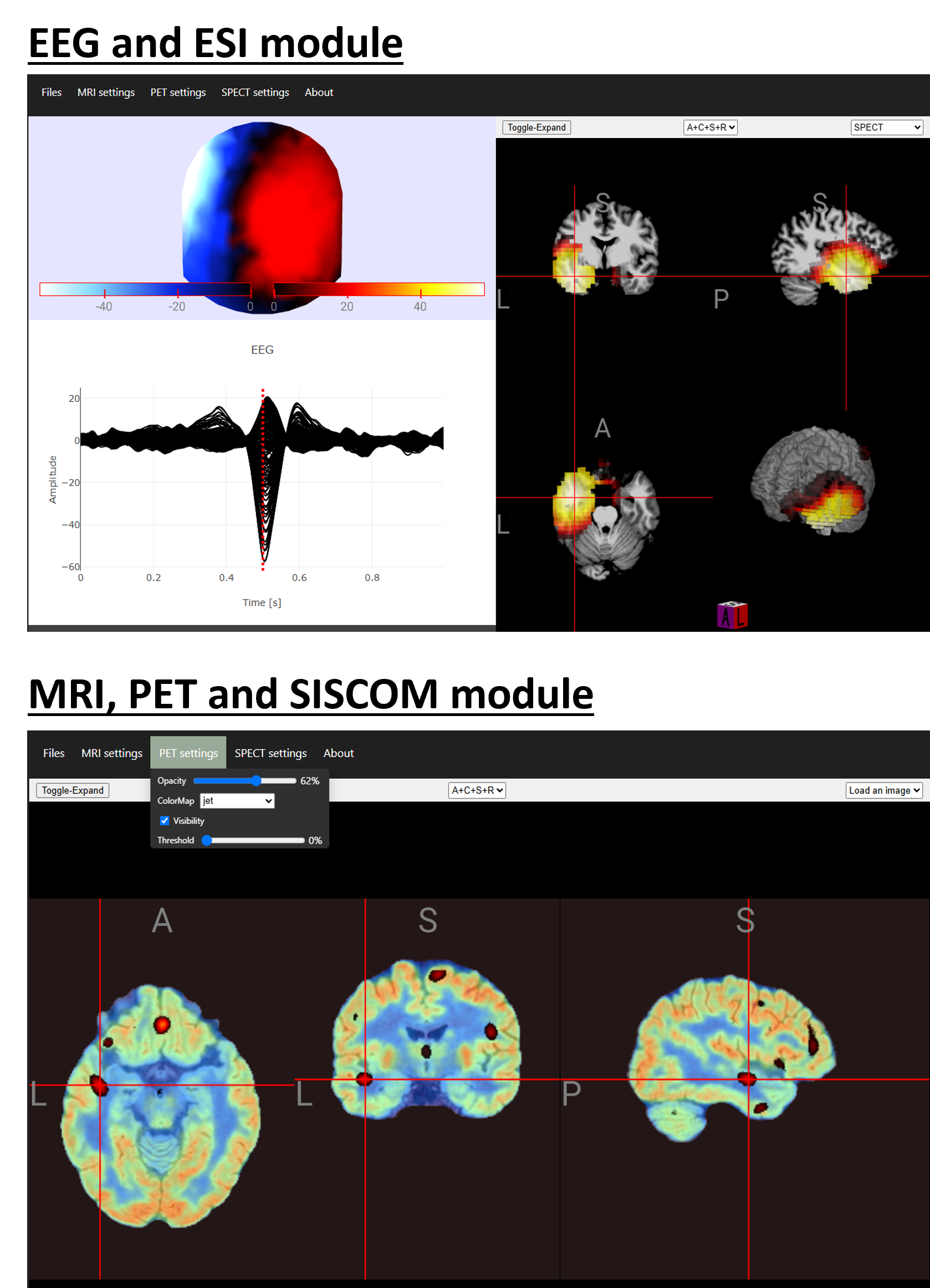
Task: Open the top Files menu
Action: [x=51, y=92]
